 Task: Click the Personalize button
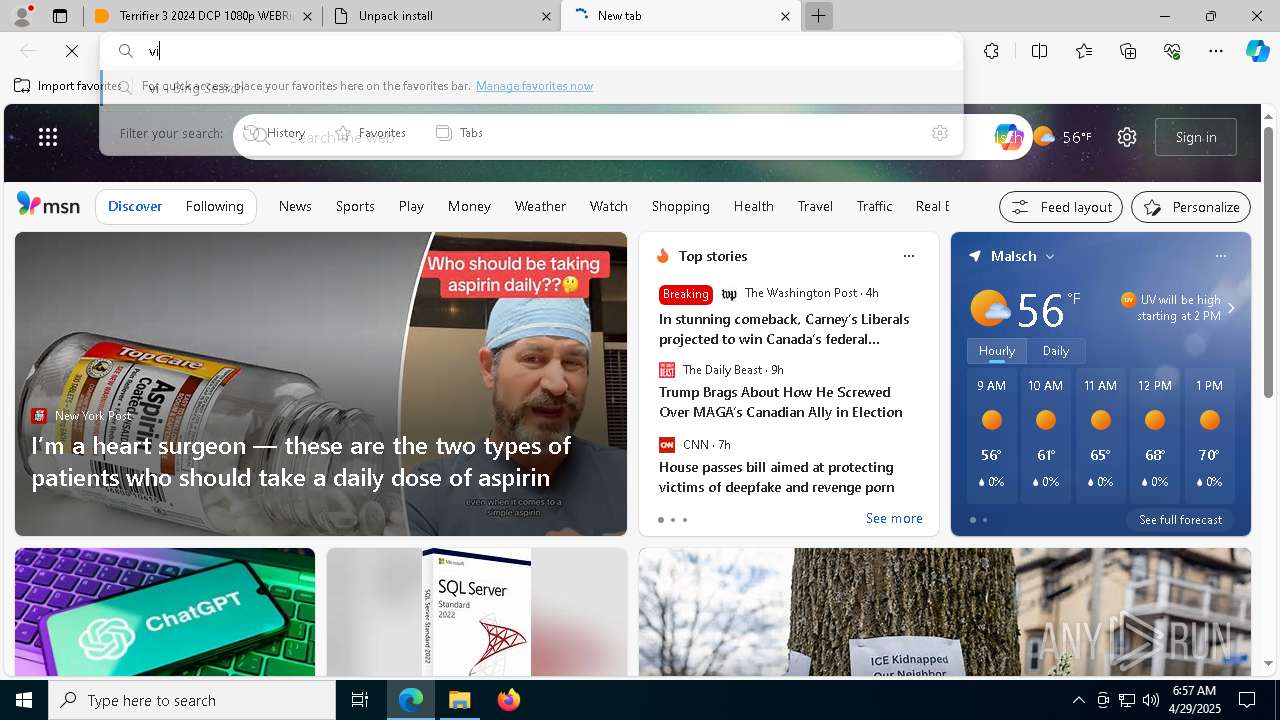(1191, 207)
